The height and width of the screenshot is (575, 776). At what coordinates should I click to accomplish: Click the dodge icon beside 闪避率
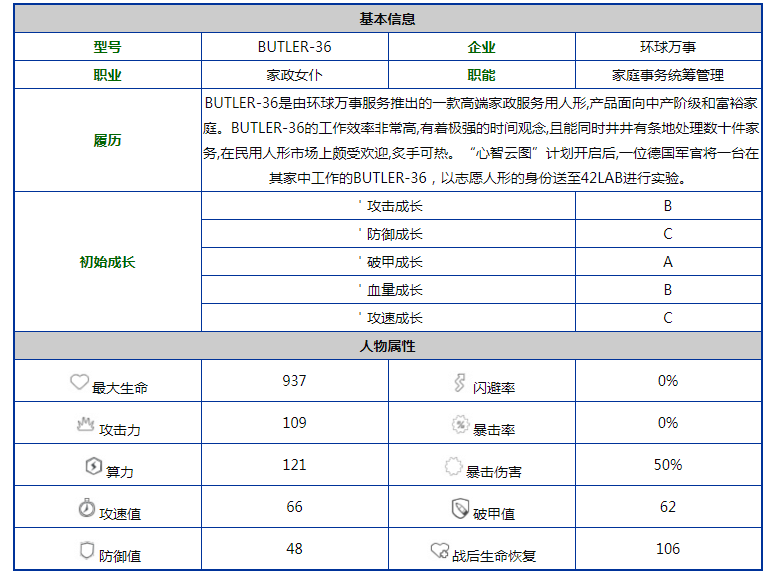[459, 383]
